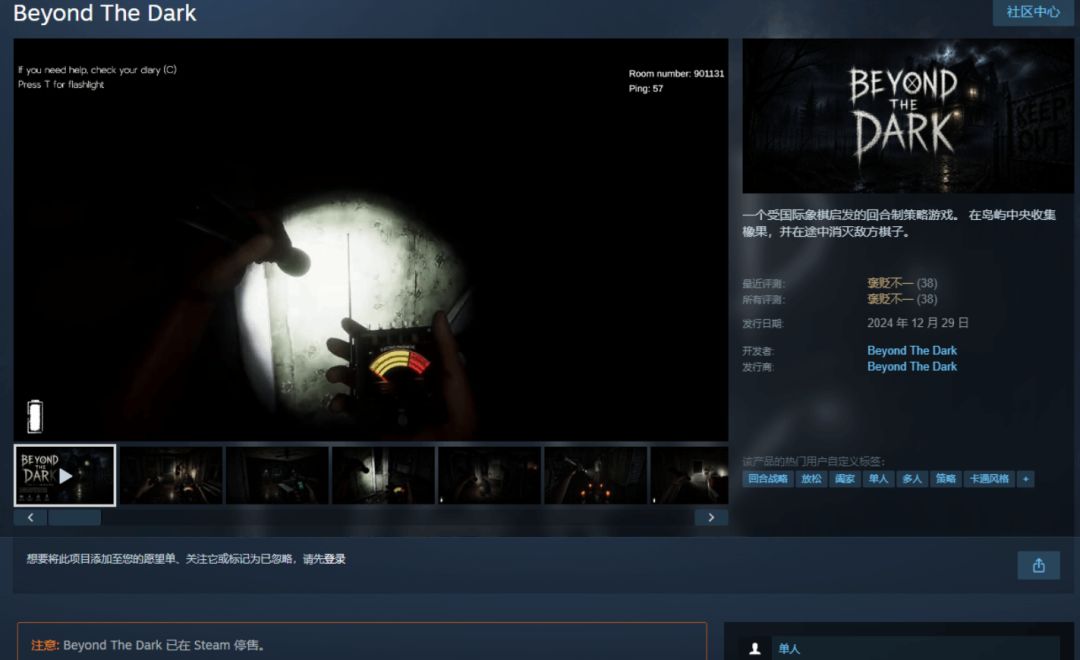
Task: Click the right arrow of thumbnail strip
Action: point(712,517)
